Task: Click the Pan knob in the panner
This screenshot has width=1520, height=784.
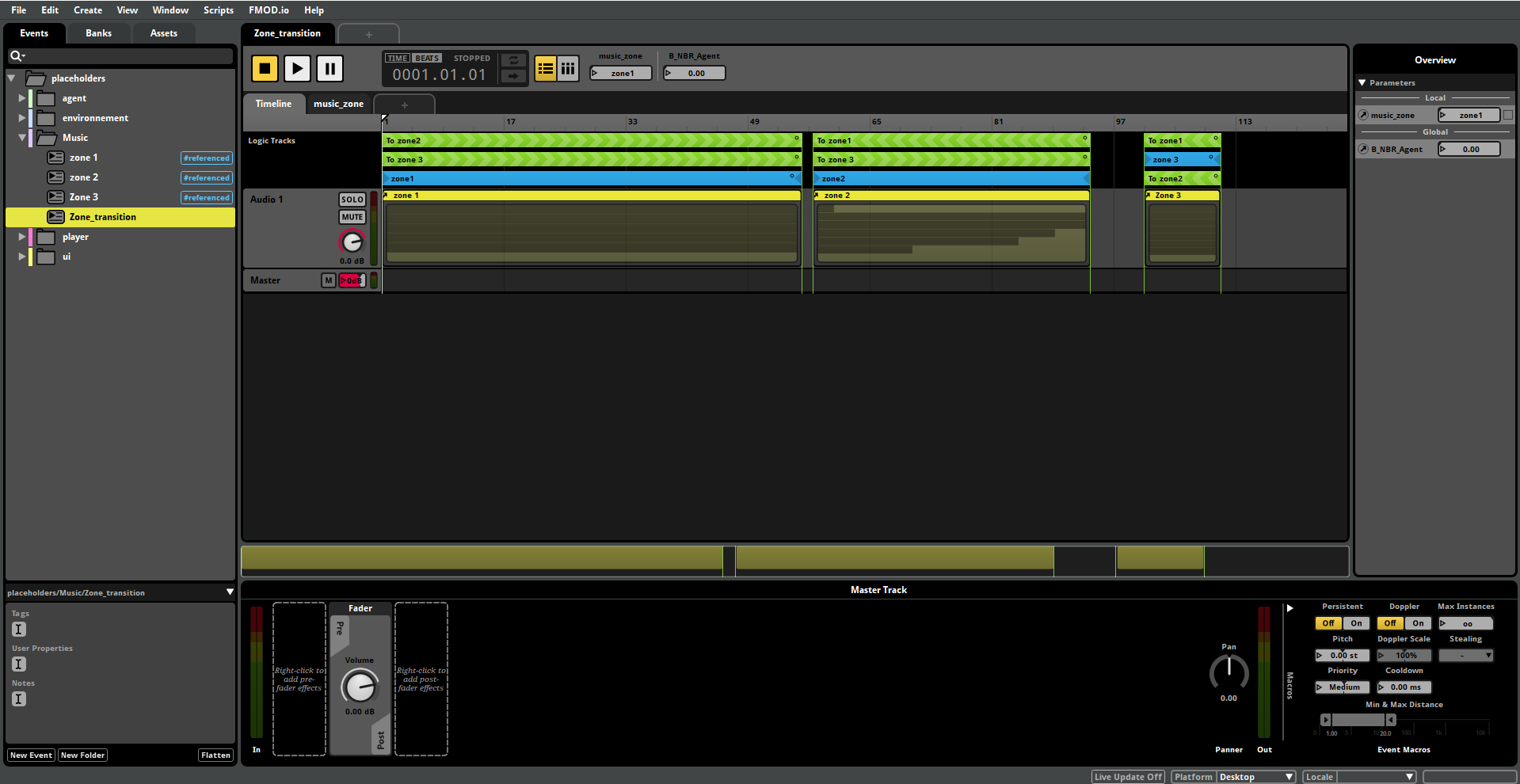Action: pos(1229,672)
